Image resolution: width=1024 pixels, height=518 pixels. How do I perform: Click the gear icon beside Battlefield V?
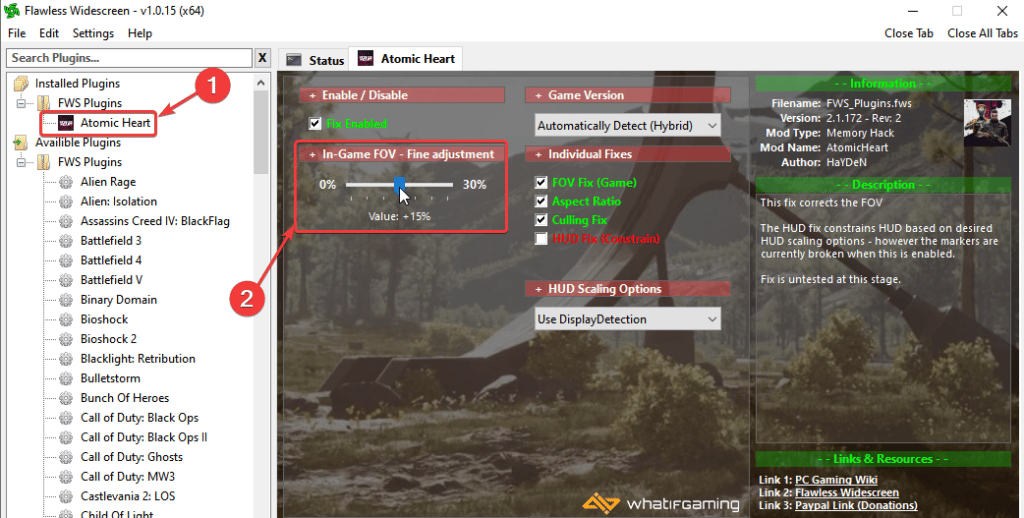66,280
